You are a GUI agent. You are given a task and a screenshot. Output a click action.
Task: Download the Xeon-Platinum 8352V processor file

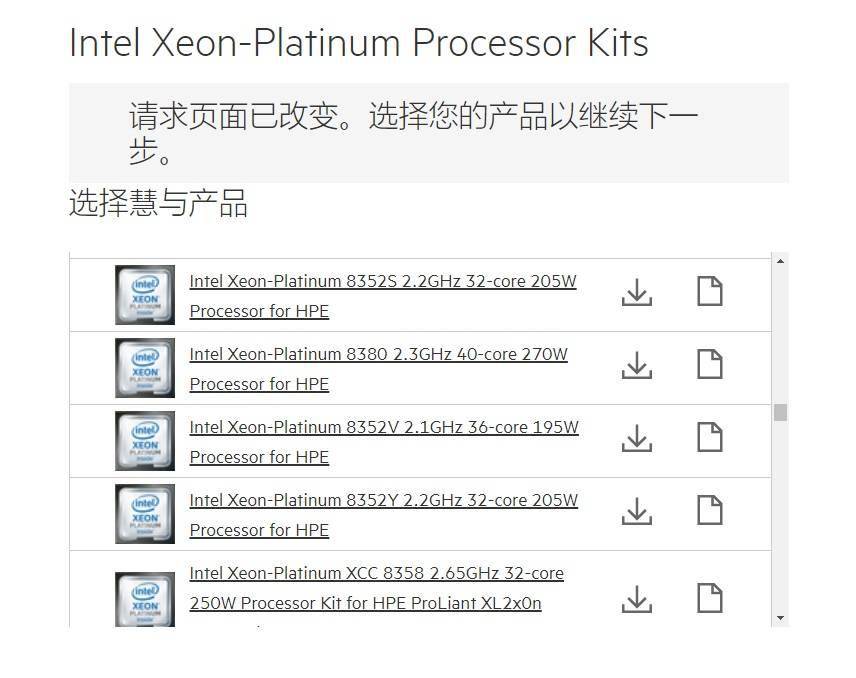click(x=637, y=438)
